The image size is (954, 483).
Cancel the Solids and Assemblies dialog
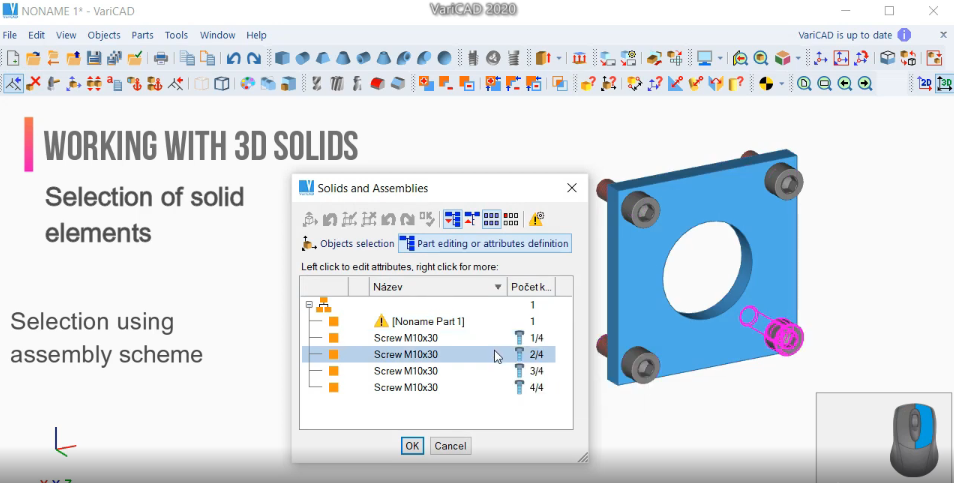click(450, 446)
